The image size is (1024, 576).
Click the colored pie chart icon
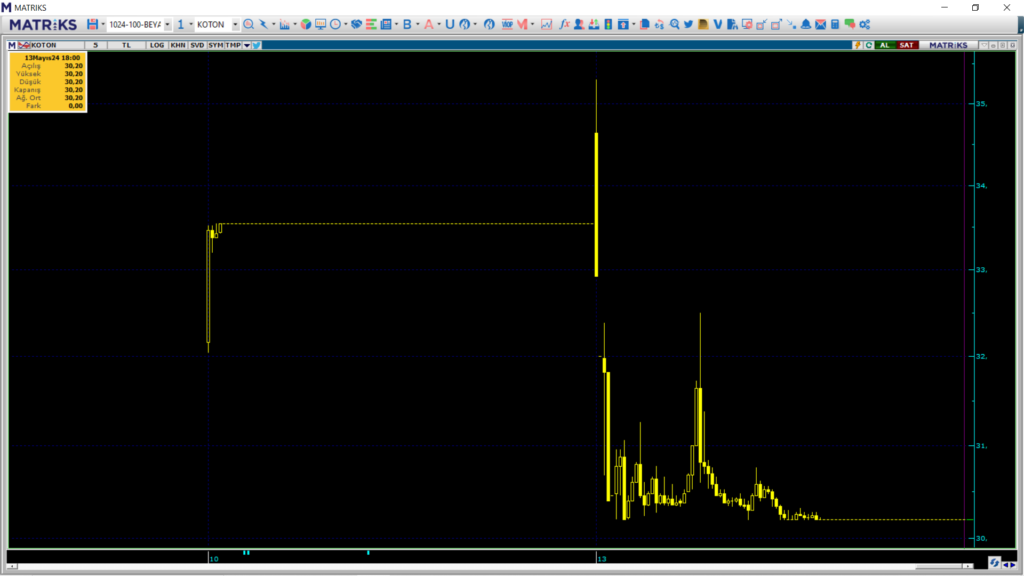(x=306, y=24)
